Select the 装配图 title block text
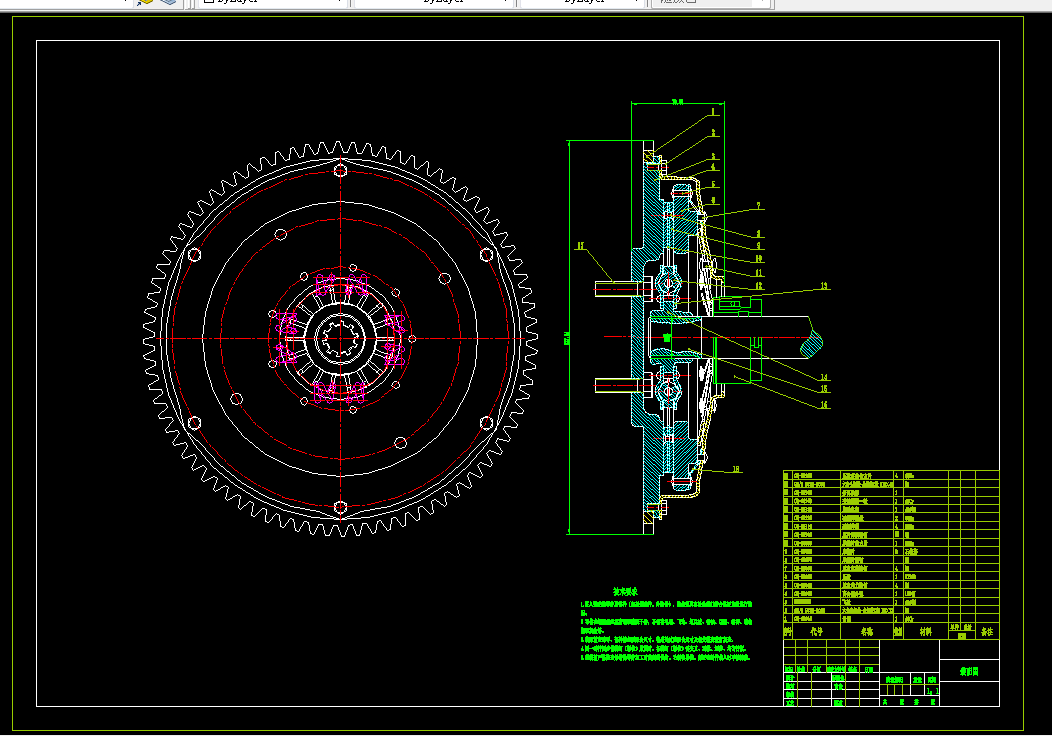The width and height of the screenshot is (1052, 736). point(969,671)
